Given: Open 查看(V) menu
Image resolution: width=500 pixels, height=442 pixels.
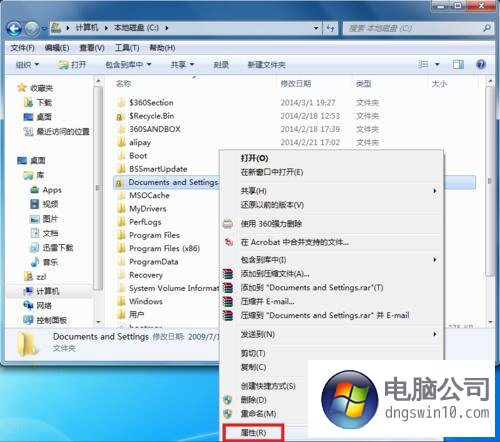Looking at the screenshot, I should 92,48.
